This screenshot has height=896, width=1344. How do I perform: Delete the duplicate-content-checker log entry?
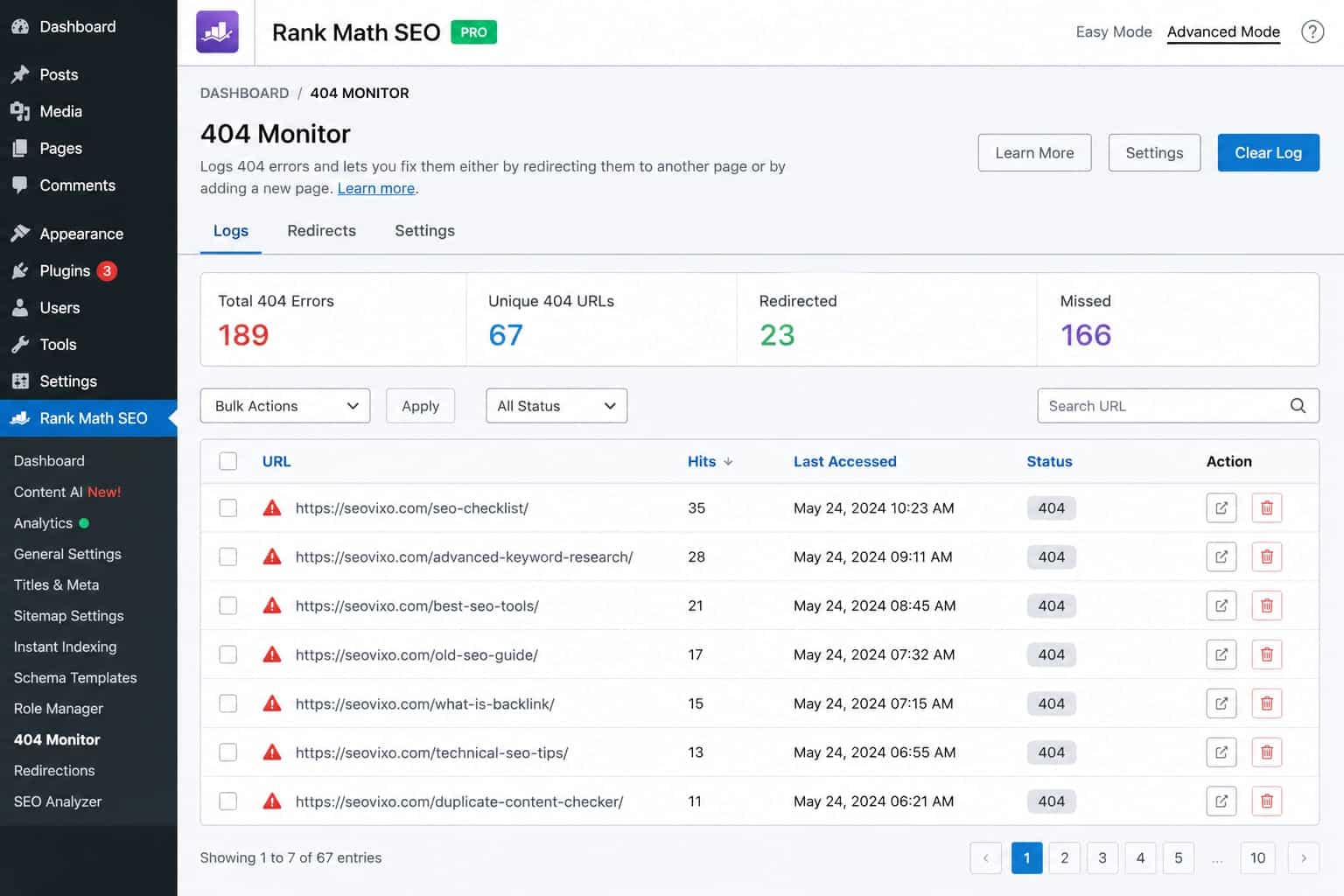pos(1266,801)
